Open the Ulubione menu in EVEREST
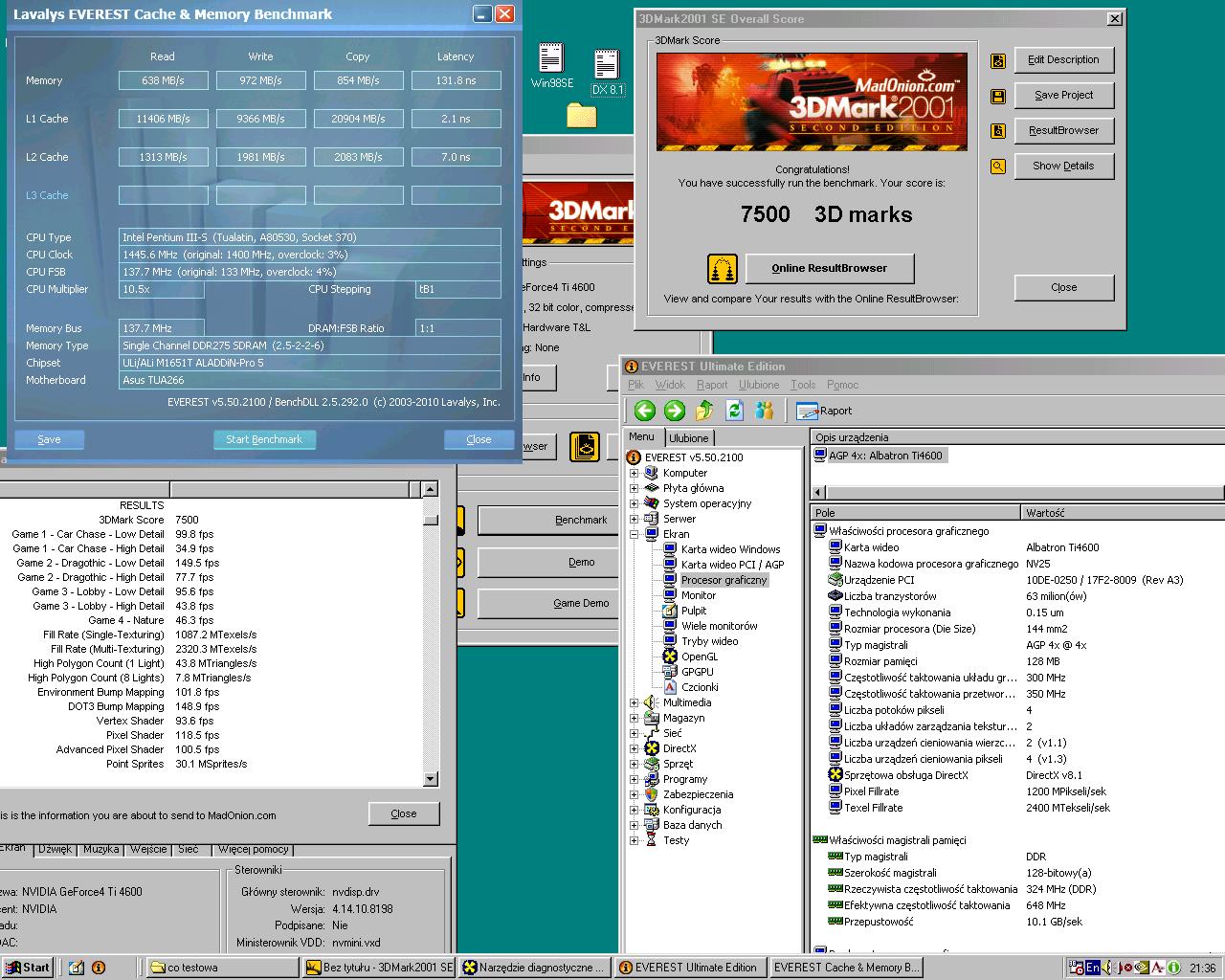 (x=758, y=385)
